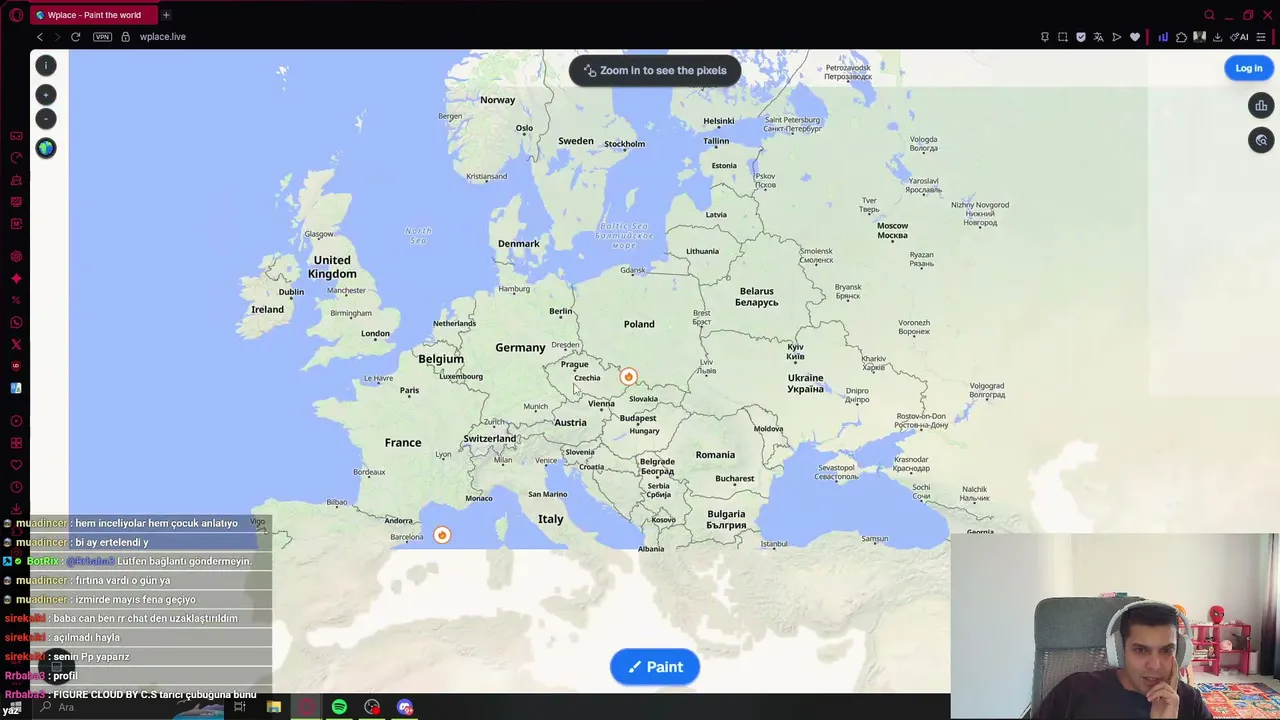Open WhatsApp in the Opera sidebar
This screenshot has height=720, width=1280.
[16, 322]
